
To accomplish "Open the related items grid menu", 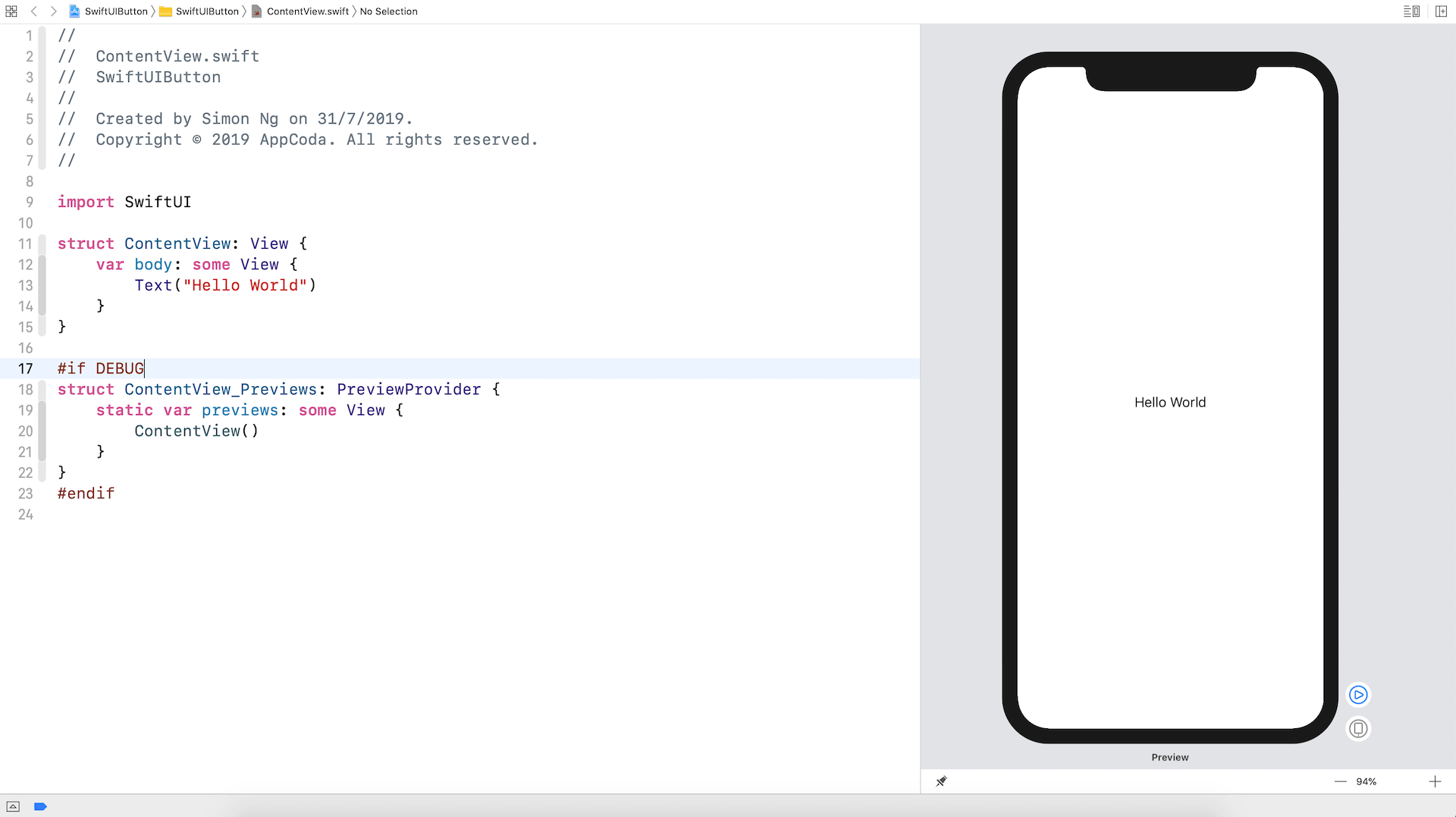I will (x=11, y=11).
